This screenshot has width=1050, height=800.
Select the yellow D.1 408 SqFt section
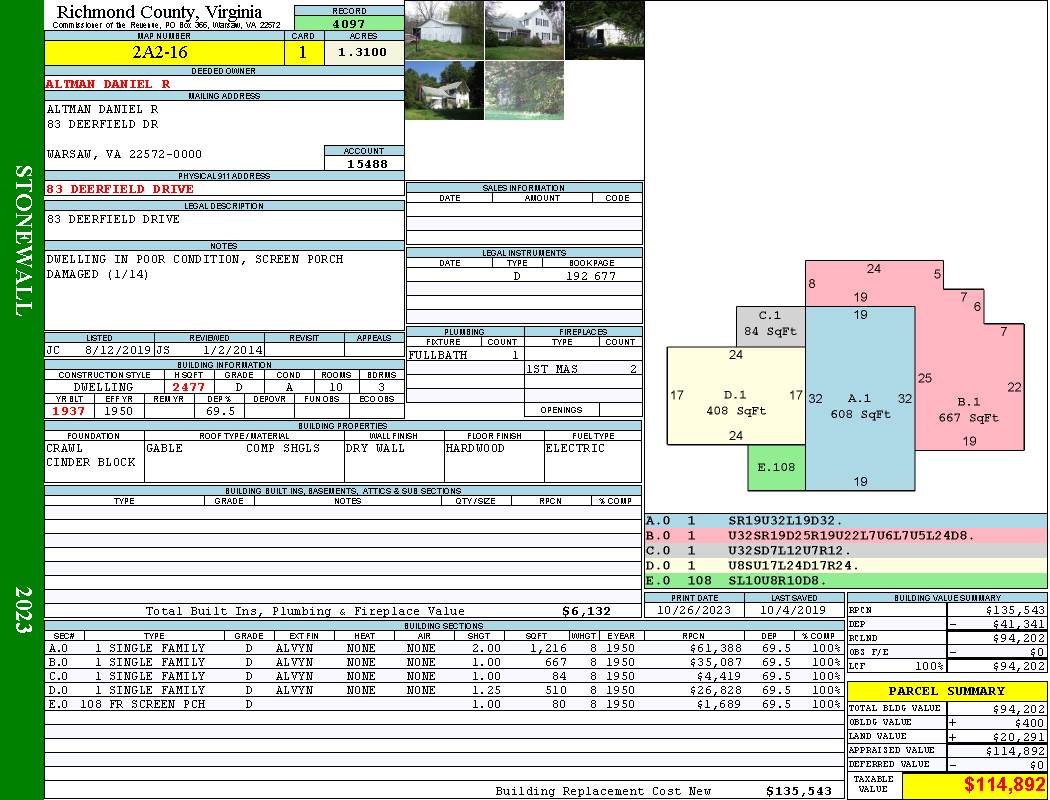[x=735, y=396]
